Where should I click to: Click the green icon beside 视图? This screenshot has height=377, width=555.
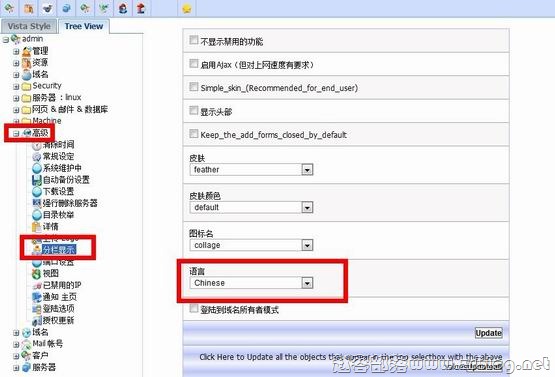(37, 274)
